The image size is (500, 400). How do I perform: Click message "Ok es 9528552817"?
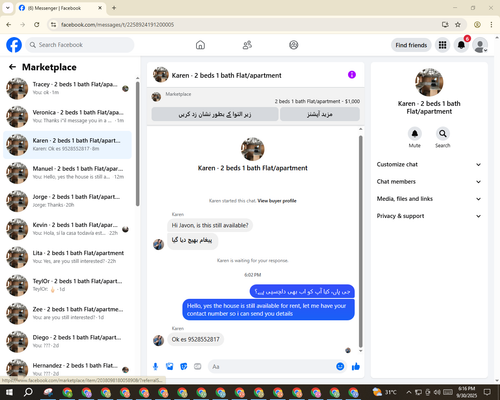[195, 339]
